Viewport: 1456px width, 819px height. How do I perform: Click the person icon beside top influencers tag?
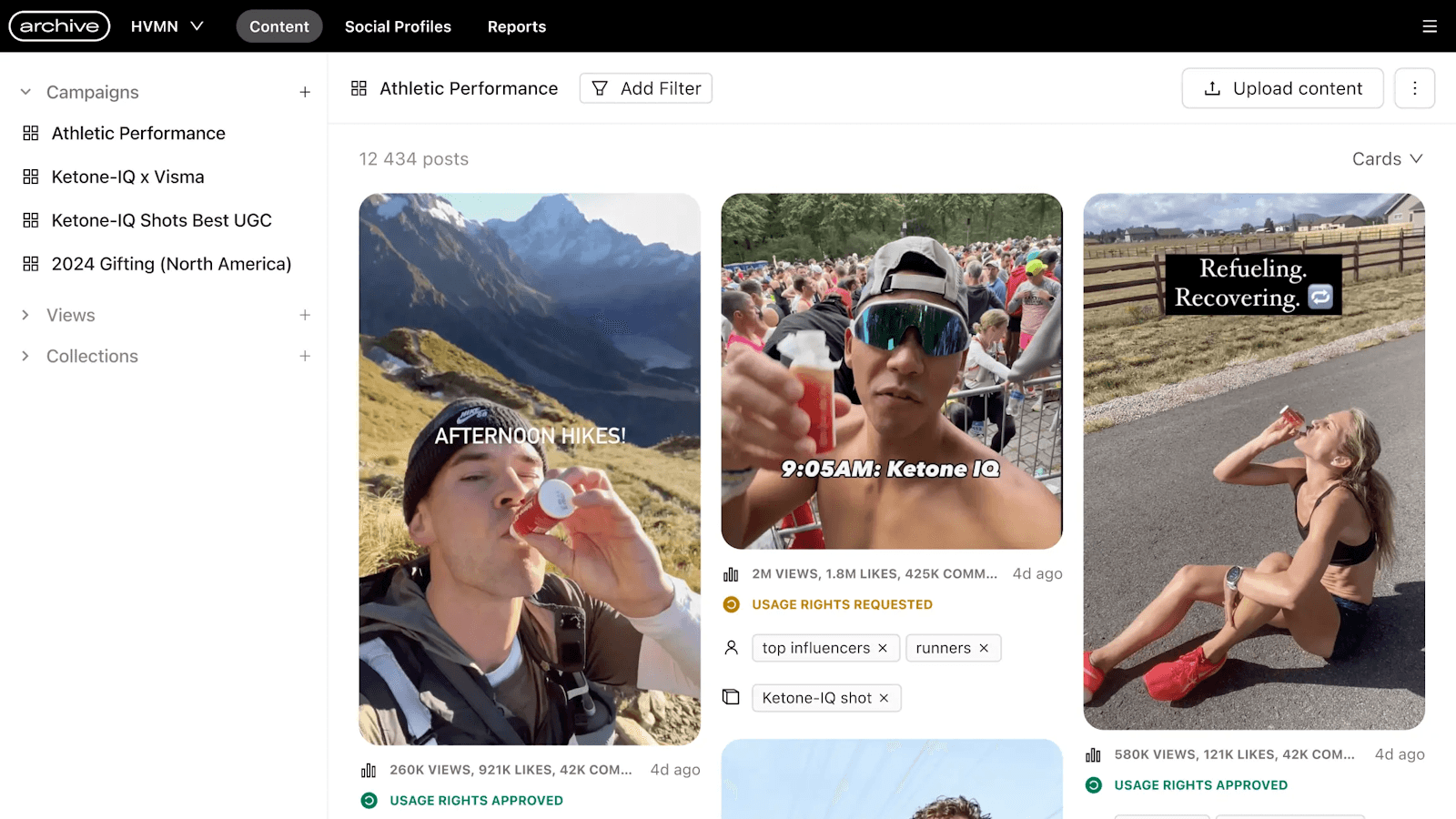click(x=731, y=647)
